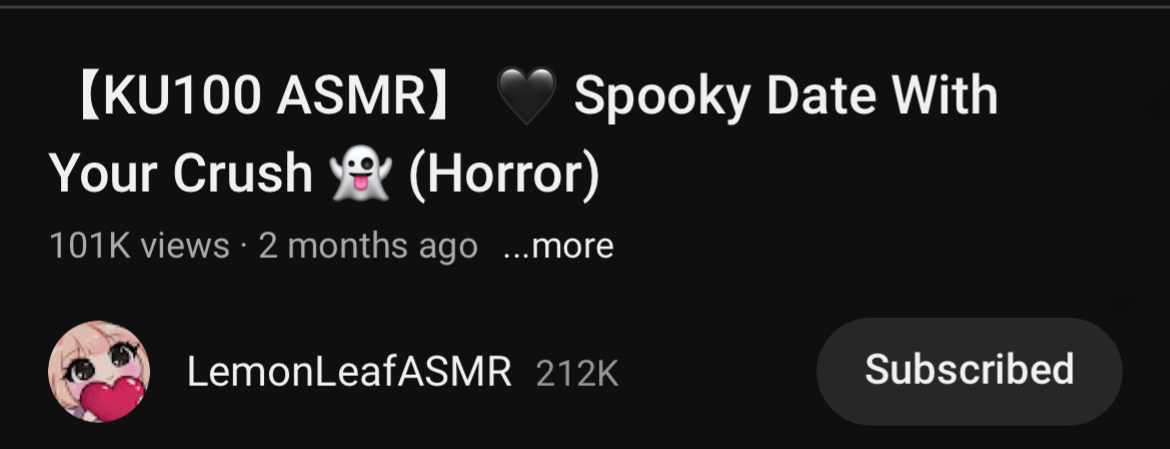Open the LemonLeafASMR channel name link
Image resolution: width=1170 pixels, height=449 pixels.
pyautogui.click(x=349, y=371)
